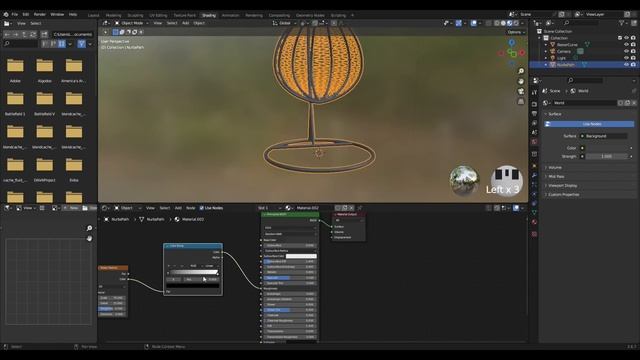Toggle viewport overlays icon
640x360 pixels.
[x=473, y=23]
